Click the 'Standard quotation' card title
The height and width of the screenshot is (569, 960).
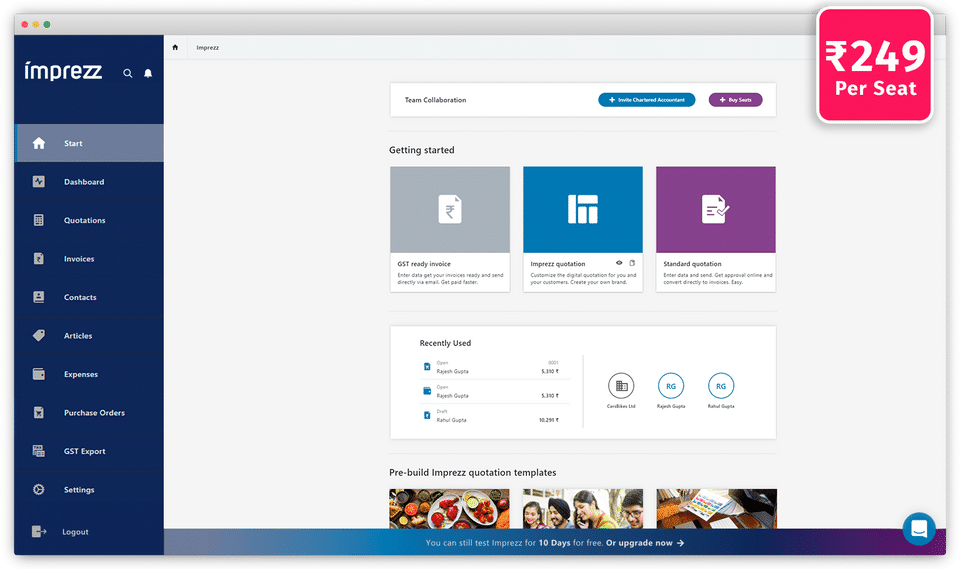coord(692,264)
